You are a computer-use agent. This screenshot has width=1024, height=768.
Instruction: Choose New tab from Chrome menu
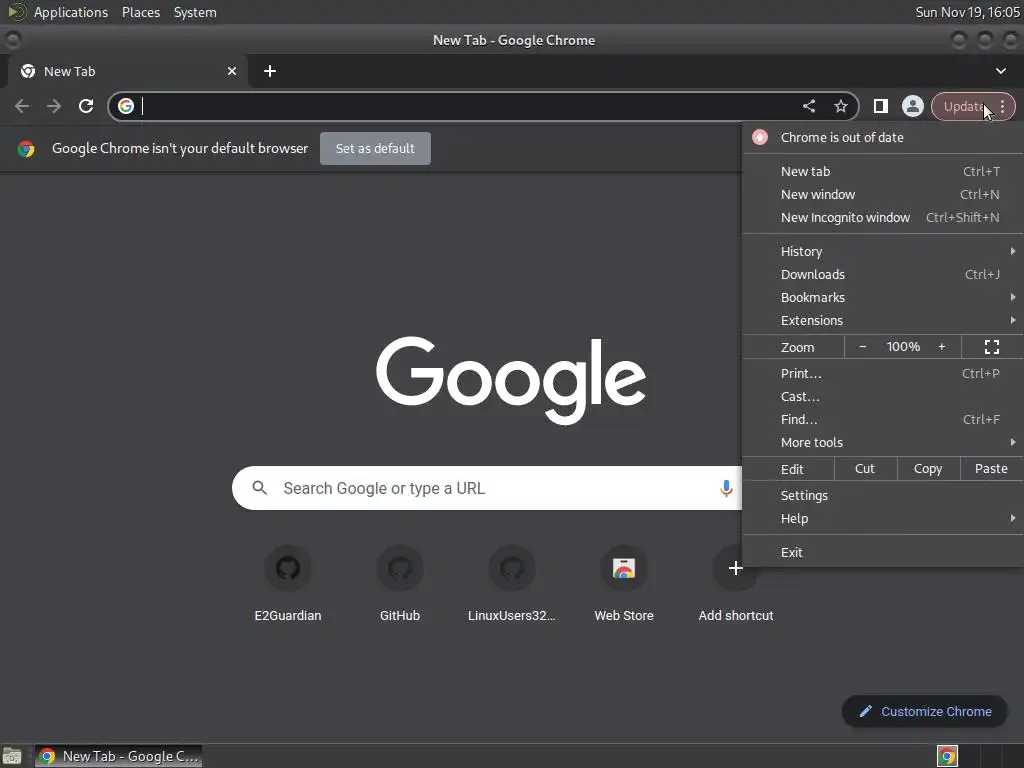pyautogui.click(x=883, y=171)
